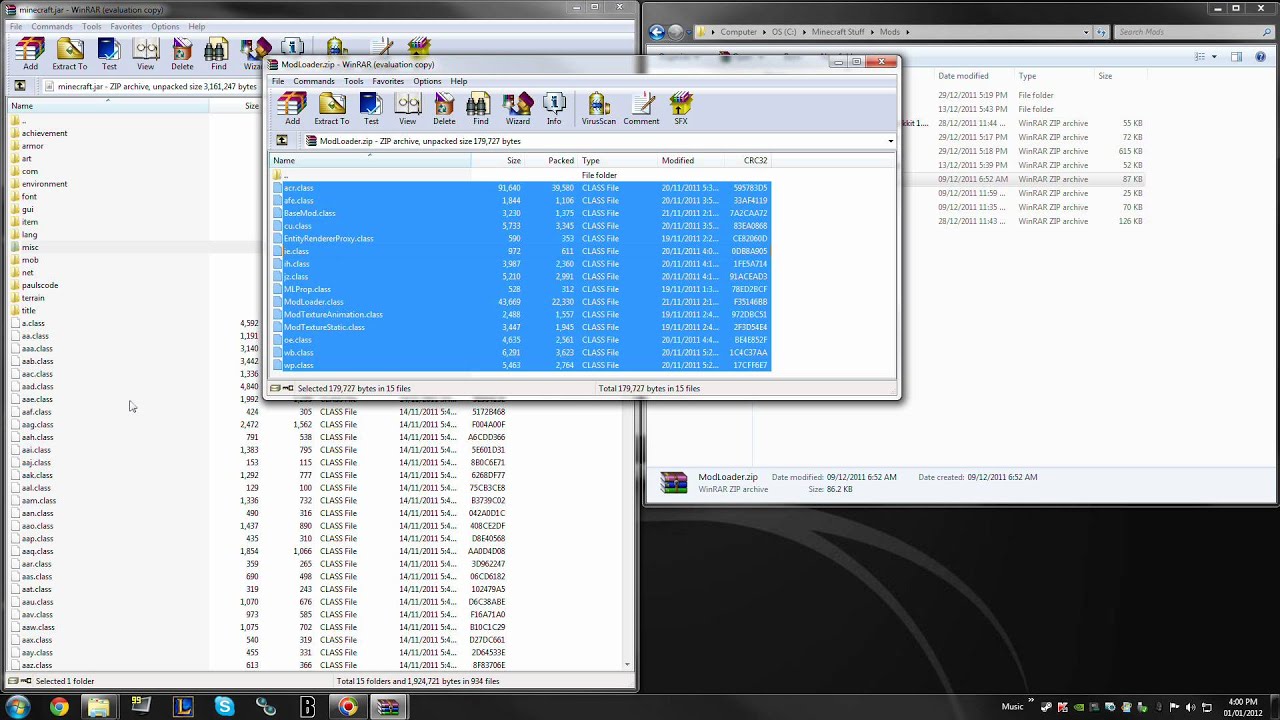The height and width of the screenshot is (720, 1280).
Task: Select the environment folder in minecraft.jar
Action: tap(44, 184)
